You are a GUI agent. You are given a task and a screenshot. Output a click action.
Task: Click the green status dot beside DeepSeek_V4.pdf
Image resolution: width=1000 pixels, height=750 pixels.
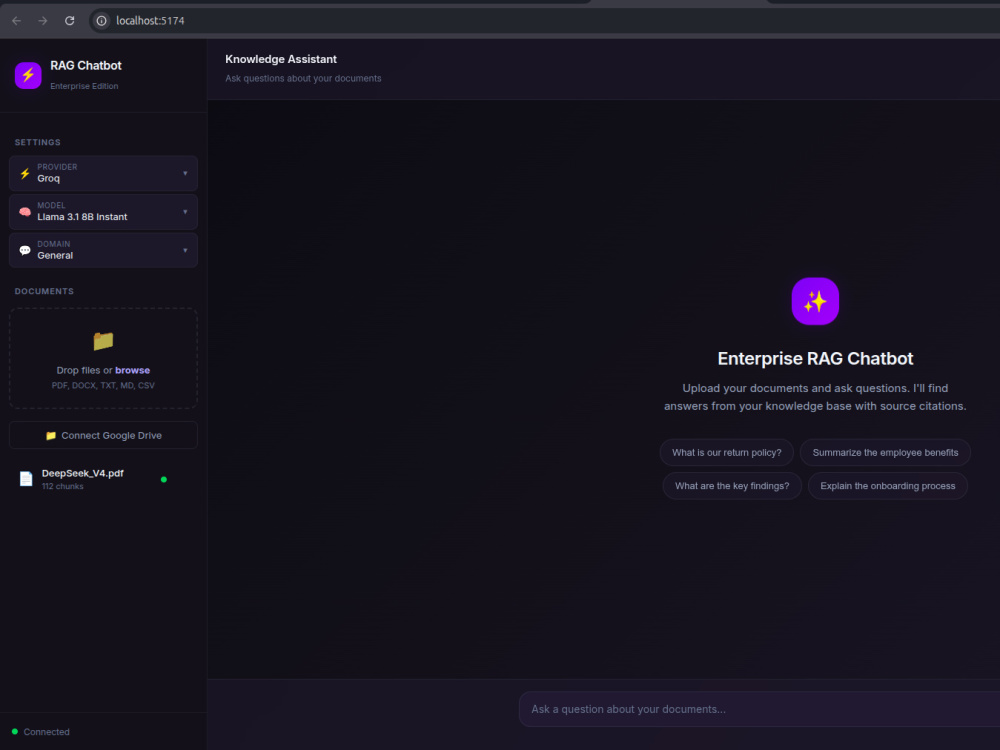(x=164, y=480)
